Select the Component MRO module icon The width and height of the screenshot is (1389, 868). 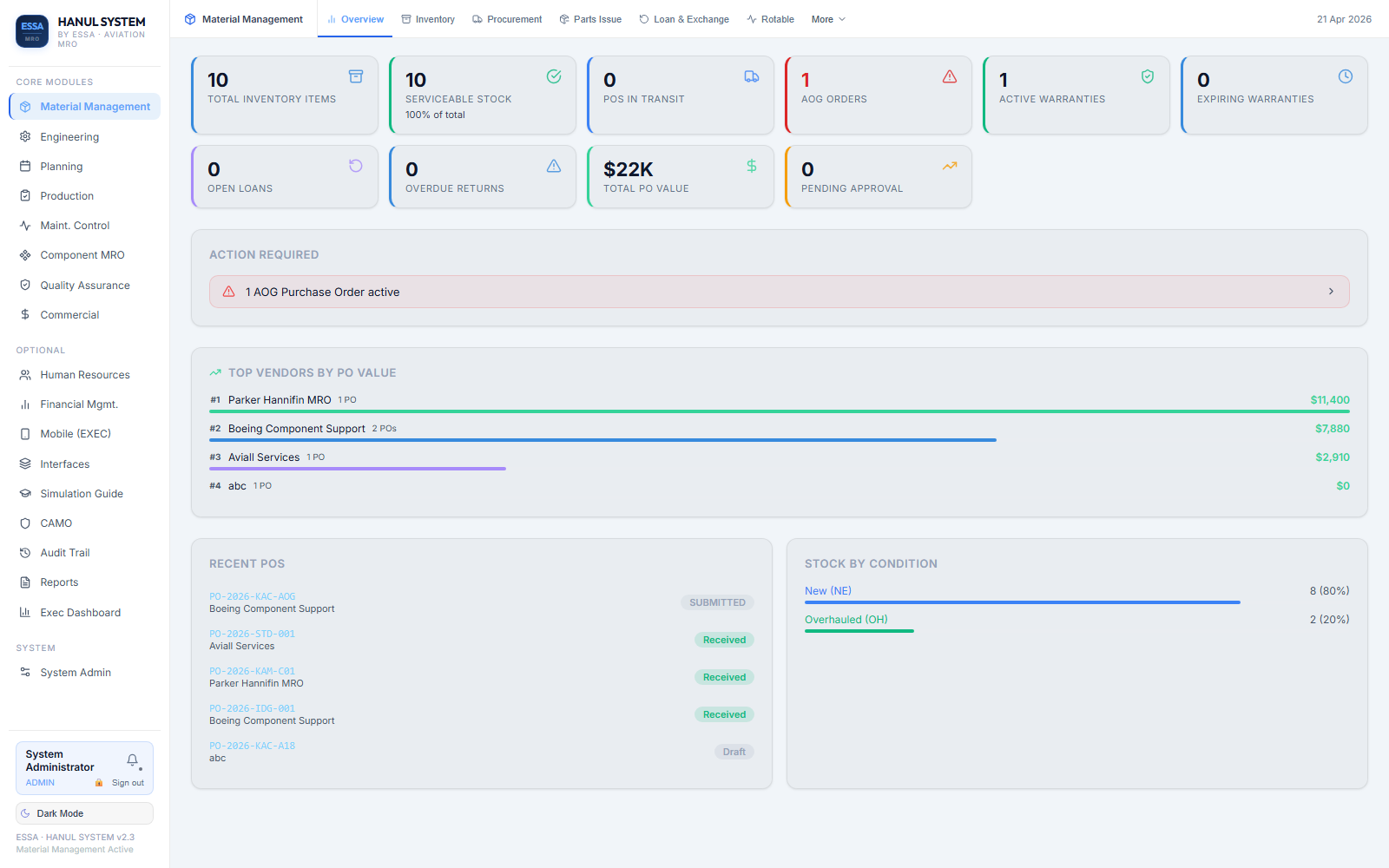tap(25, 254)
